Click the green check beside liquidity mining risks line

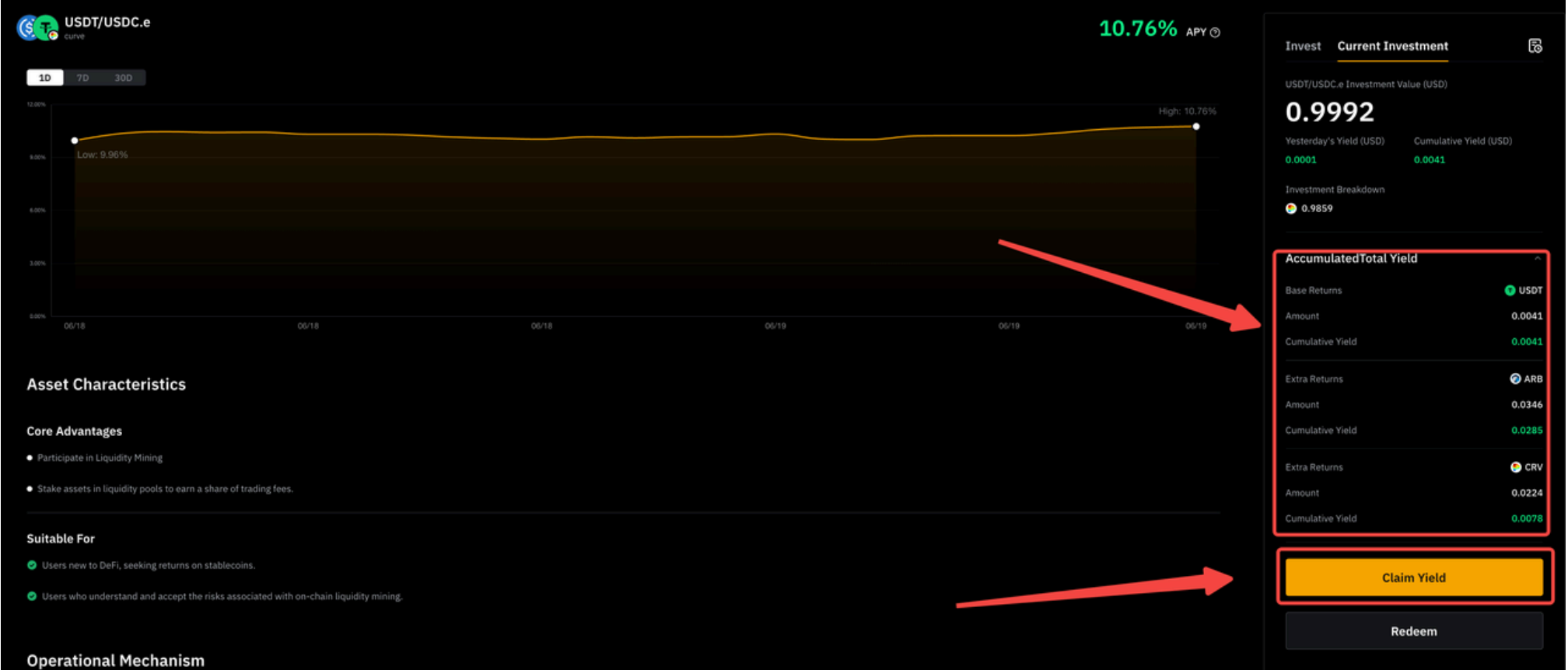[32, 596]
